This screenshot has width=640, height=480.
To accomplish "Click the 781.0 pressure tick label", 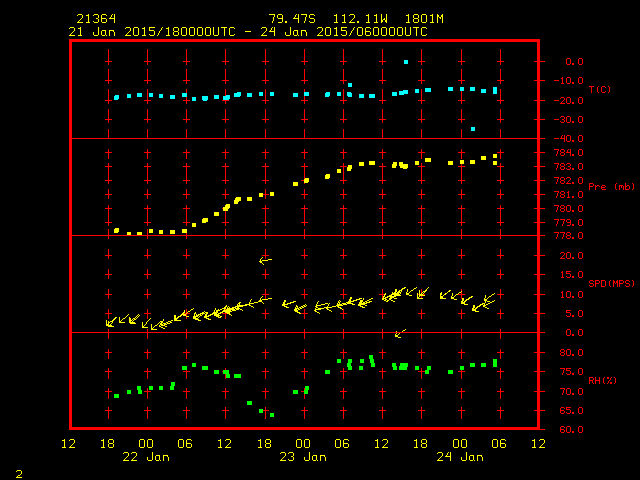I will click(569, 195).
